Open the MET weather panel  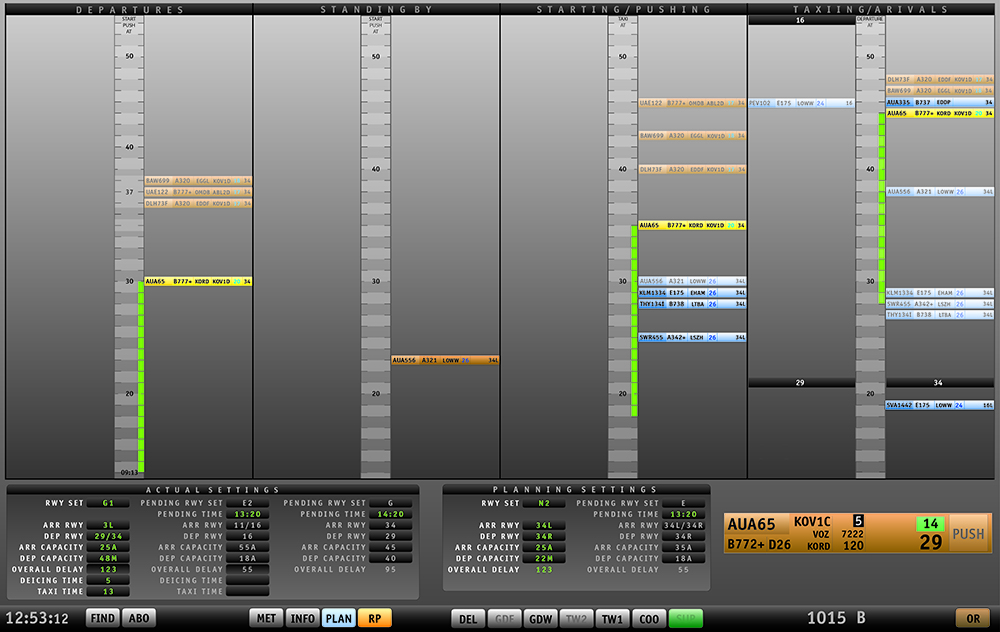point(266,618)
